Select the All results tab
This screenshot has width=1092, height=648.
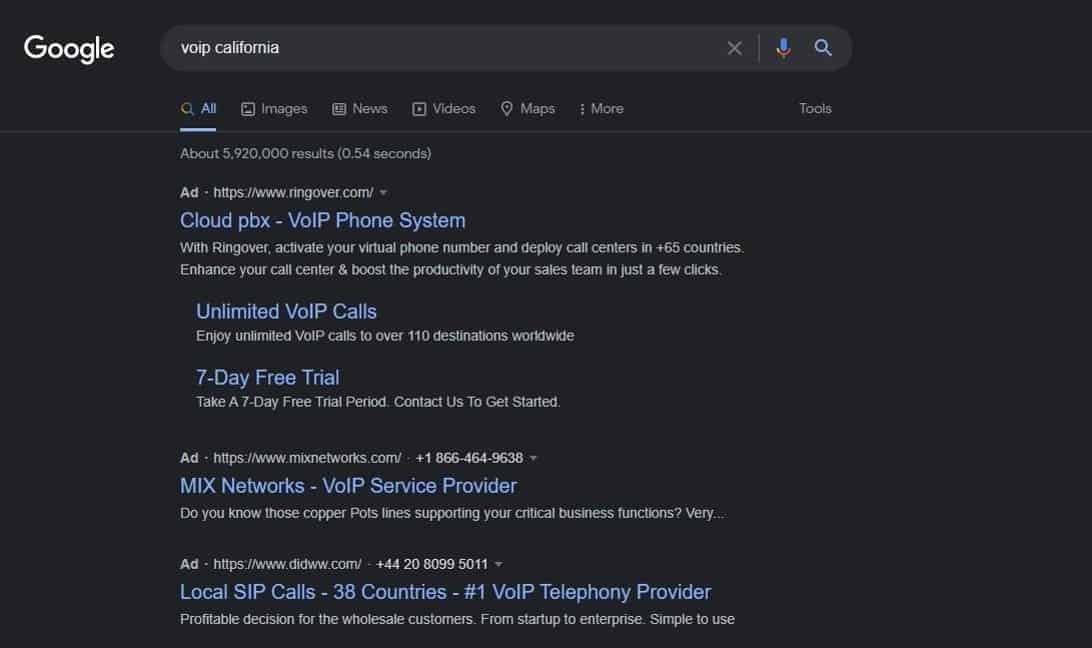click(198, 109)
